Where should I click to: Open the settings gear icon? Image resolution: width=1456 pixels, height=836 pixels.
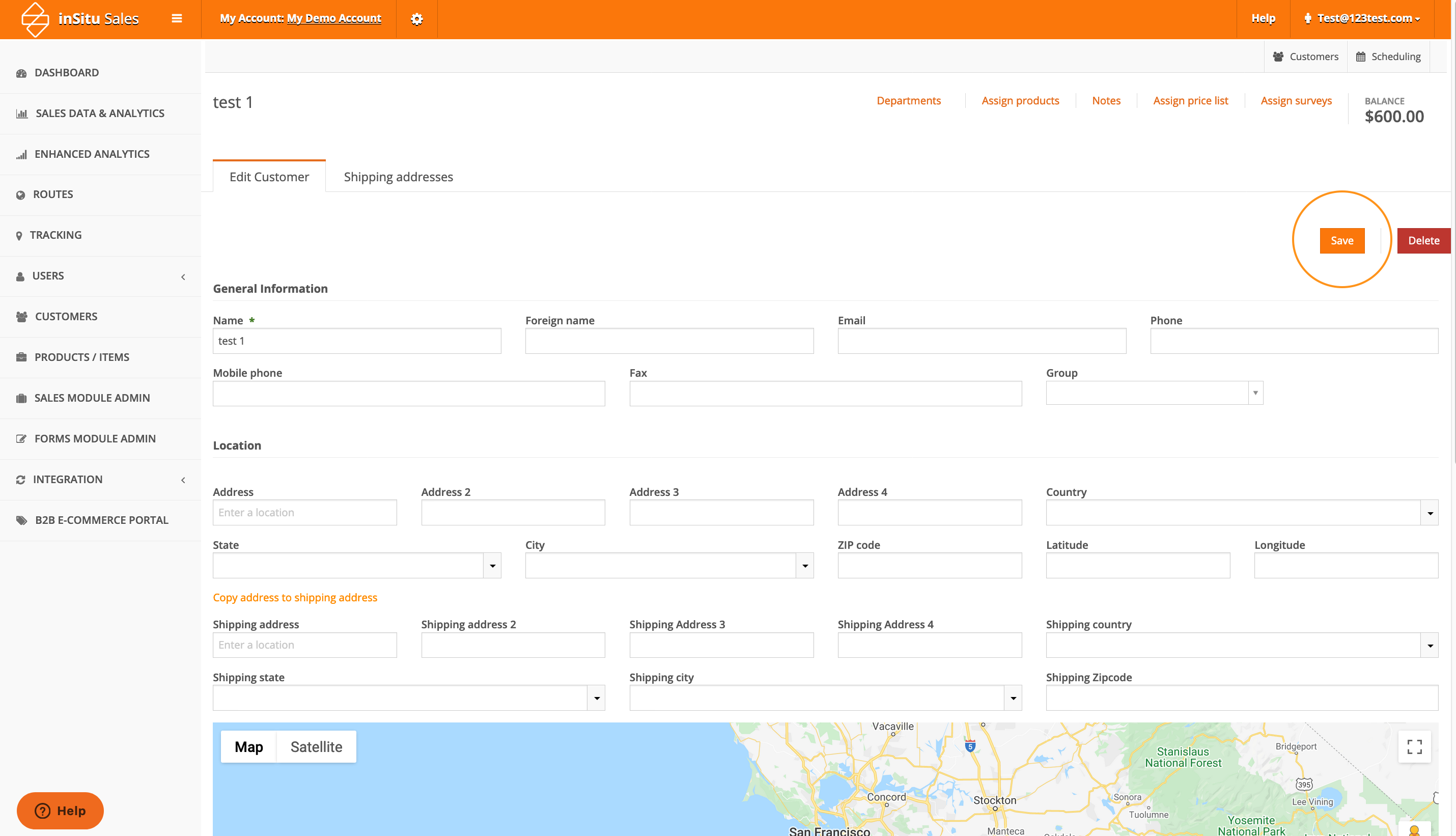(x=417, y=19)
